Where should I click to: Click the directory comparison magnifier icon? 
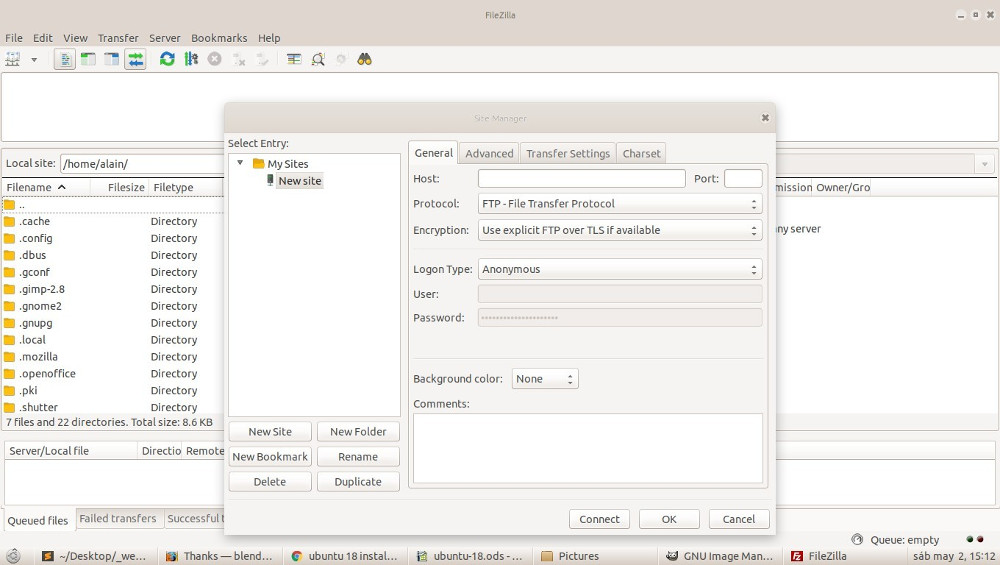pyautogui.click(x=318, y=59)
